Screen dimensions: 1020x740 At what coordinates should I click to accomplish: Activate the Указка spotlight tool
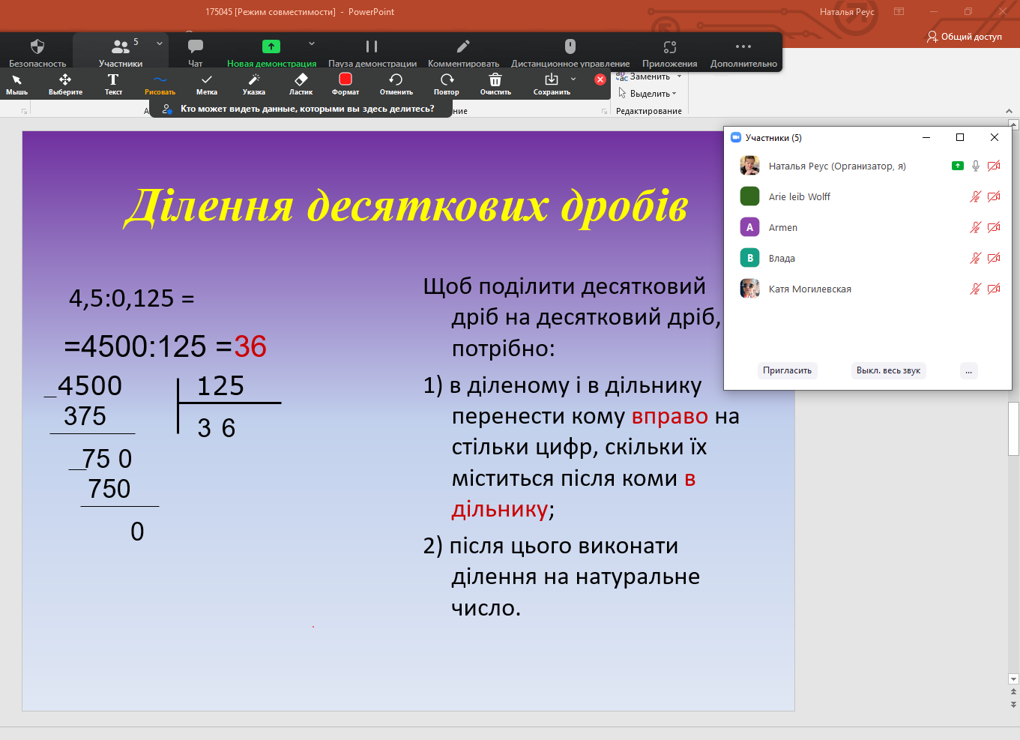[x=254, y=83]
